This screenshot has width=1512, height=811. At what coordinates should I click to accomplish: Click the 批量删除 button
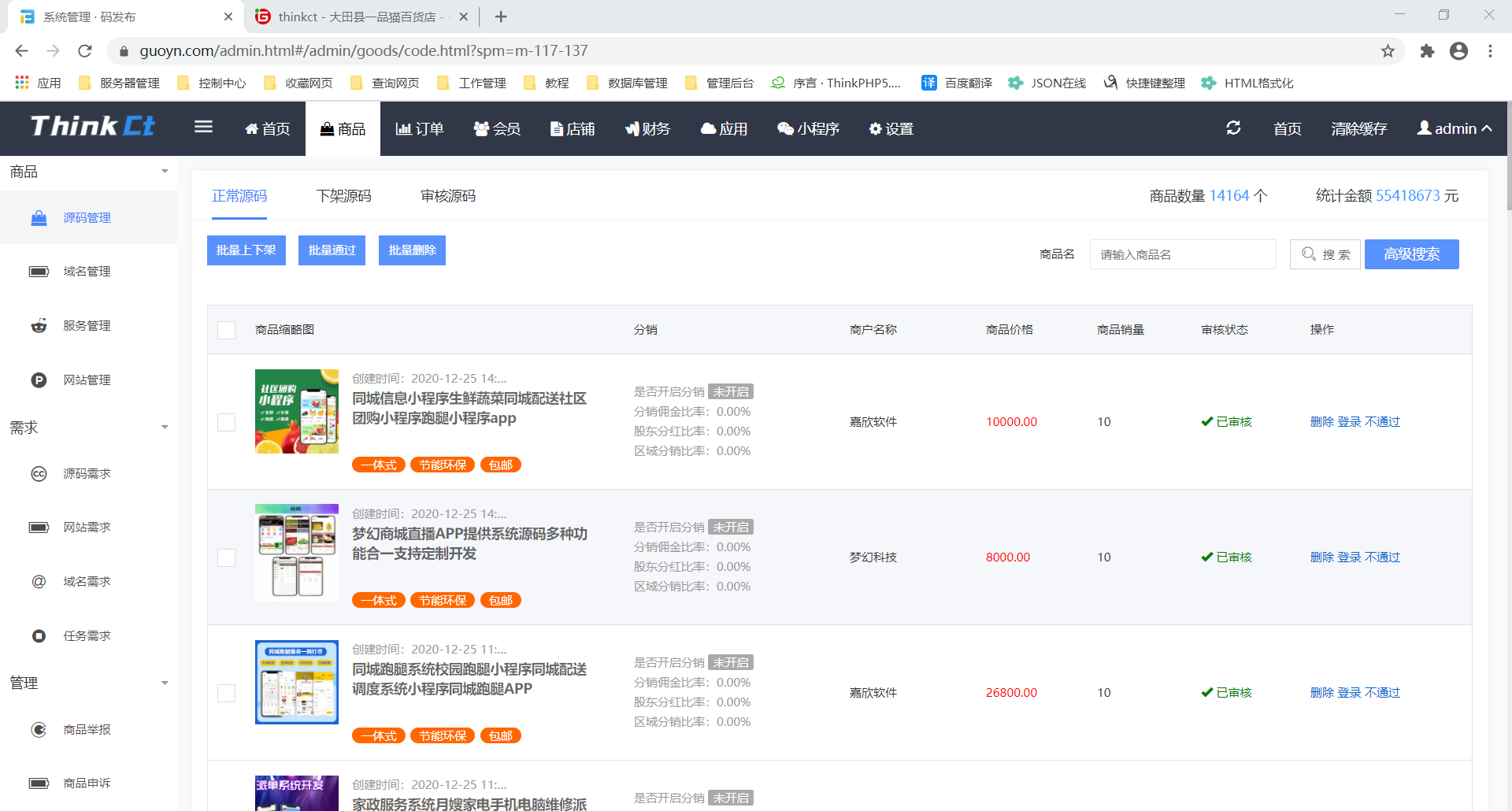(412, 250)
